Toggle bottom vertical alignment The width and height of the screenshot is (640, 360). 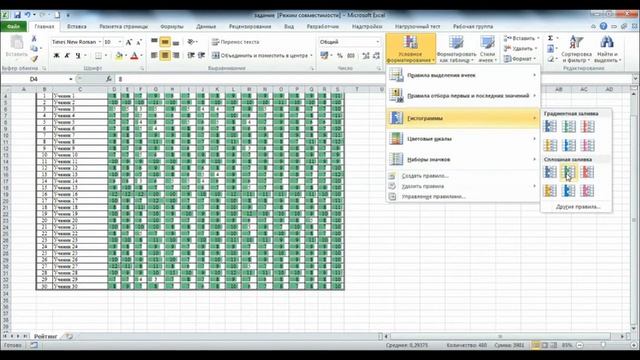(x=176, y=42)
